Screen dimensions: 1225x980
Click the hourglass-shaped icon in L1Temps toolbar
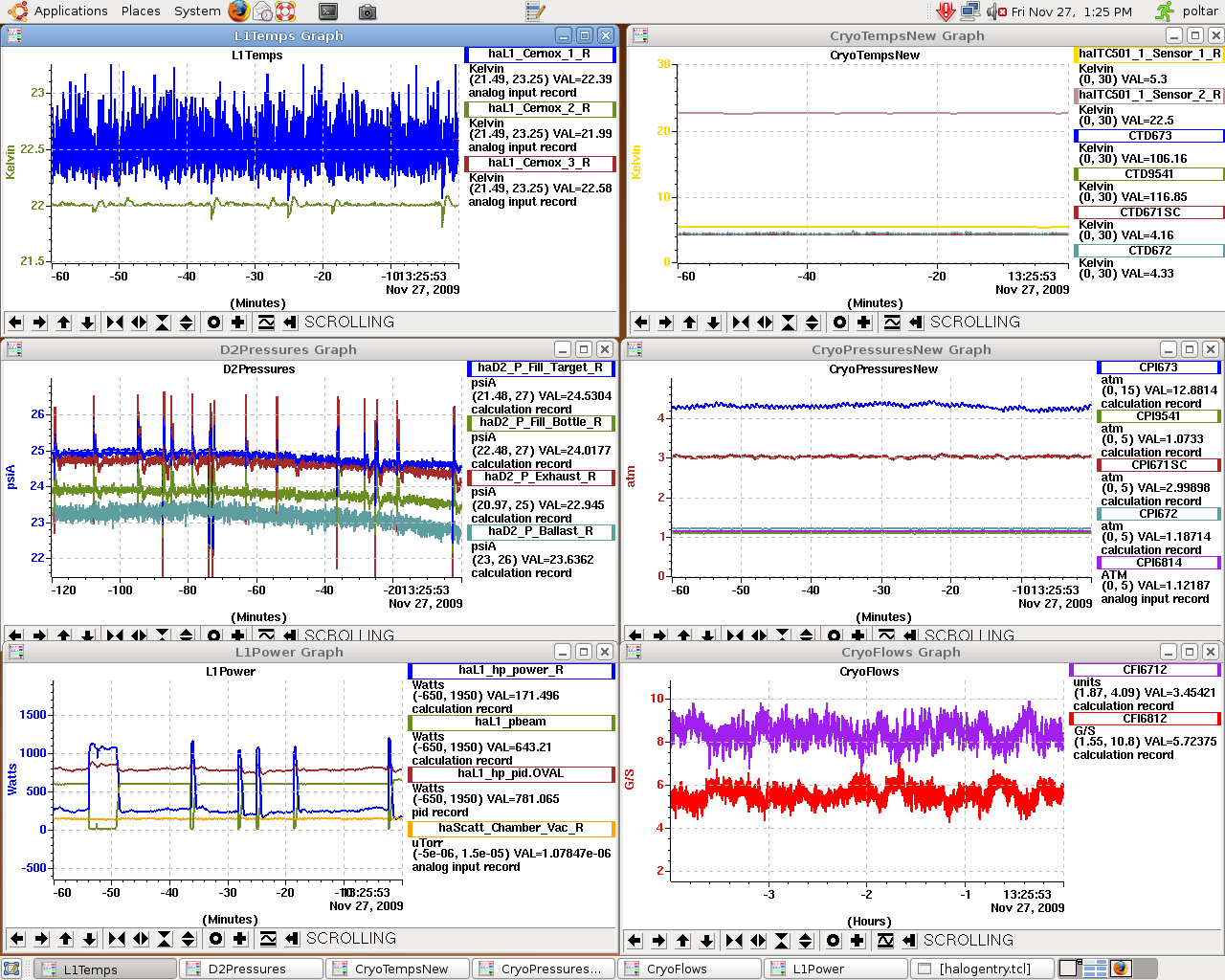point(163,323)
